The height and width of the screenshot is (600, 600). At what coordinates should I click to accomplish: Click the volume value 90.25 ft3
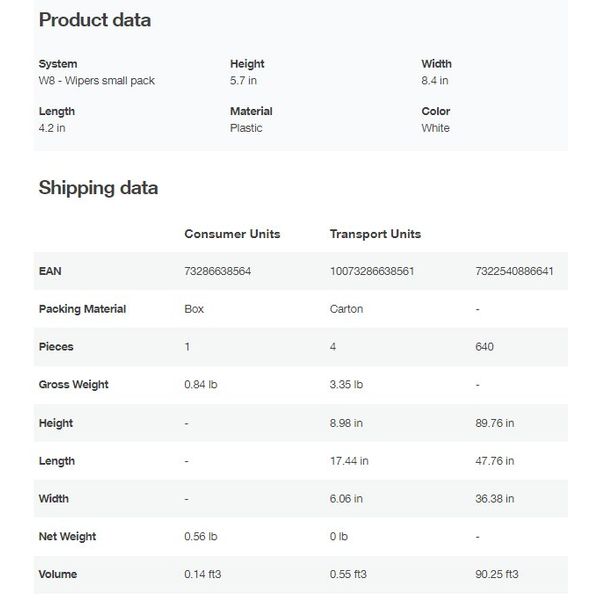(497, 574)
